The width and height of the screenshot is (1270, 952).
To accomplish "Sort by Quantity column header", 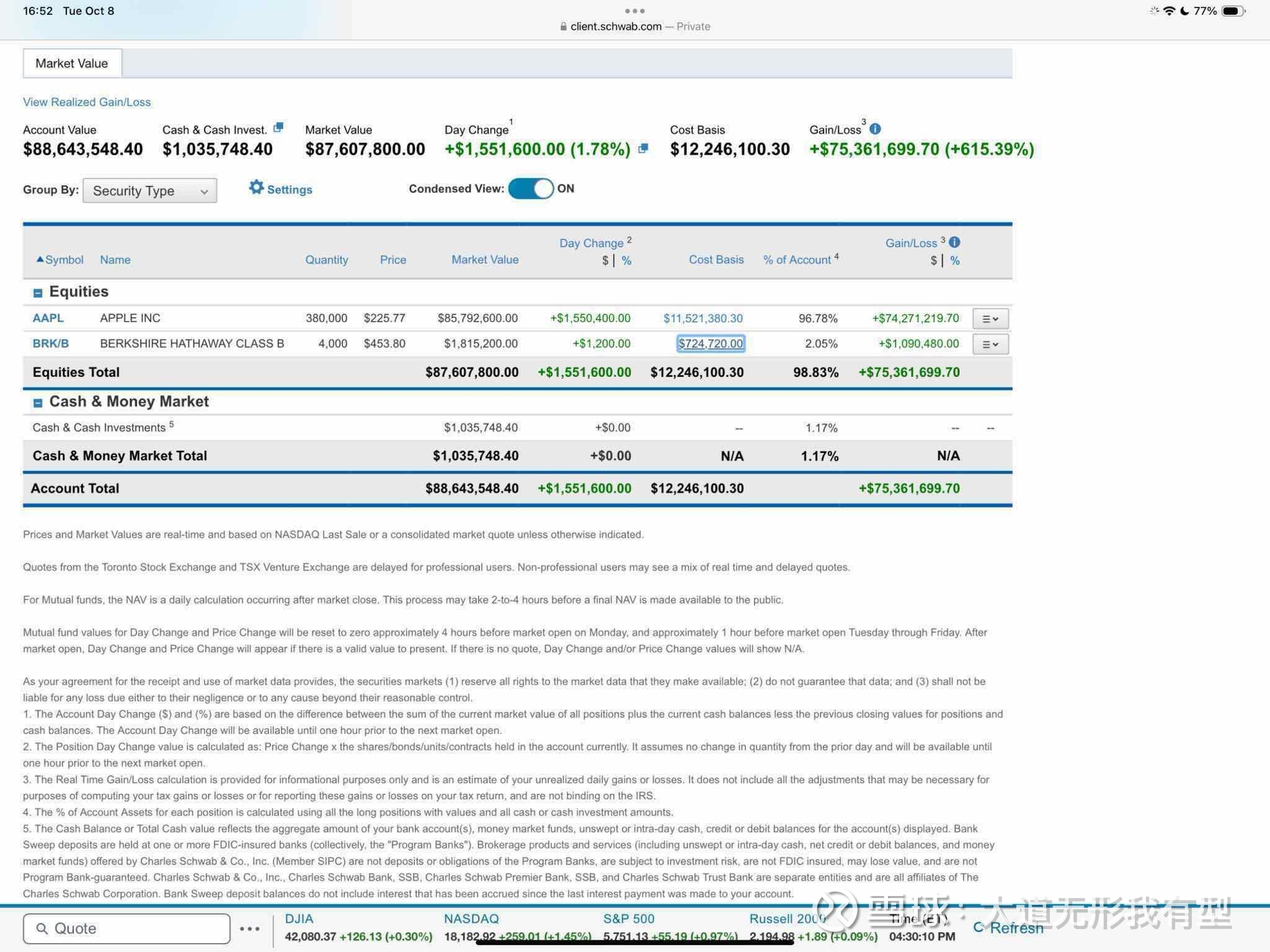I will pyautogui.click(x=327, y=260).
